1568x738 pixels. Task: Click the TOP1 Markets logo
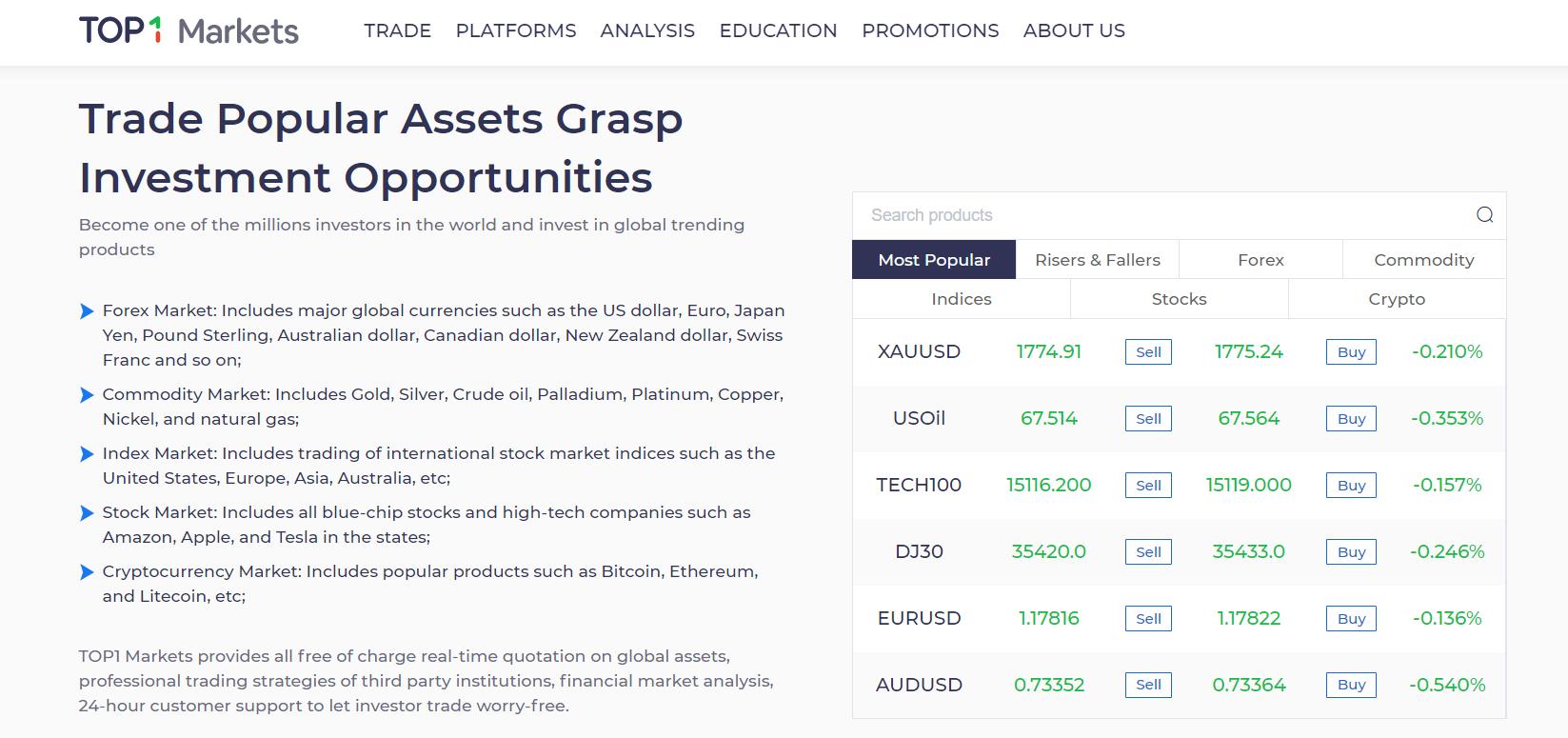189,30
